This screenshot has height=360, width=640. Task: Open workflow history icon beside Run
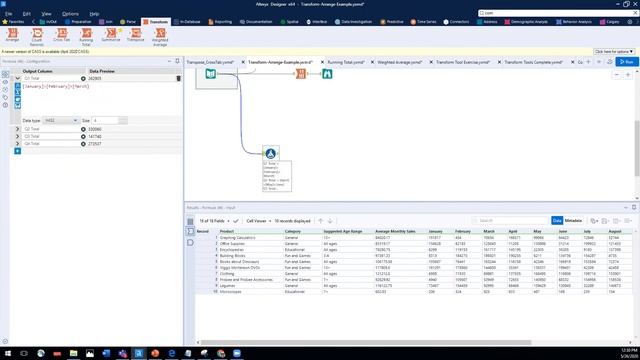point(609,62)
